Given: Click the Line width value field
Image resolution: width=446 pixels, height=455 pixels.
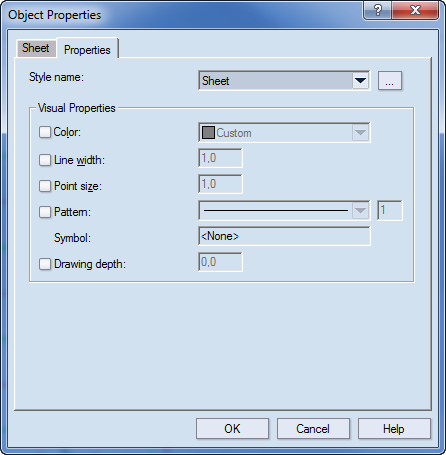Looking at the screenshot, I should pos(220,158).
